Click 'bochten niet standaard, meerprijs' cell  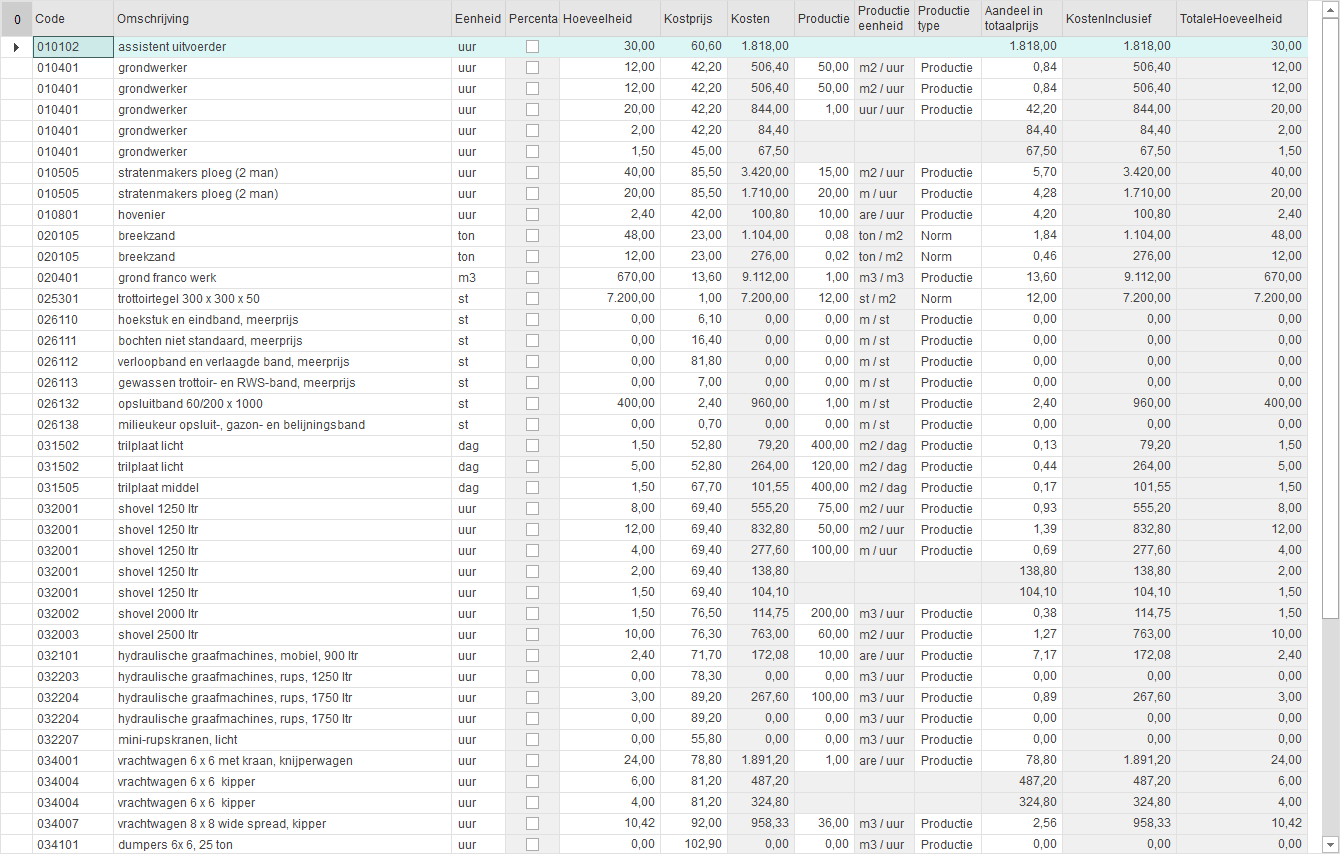[x=282, y=341]
